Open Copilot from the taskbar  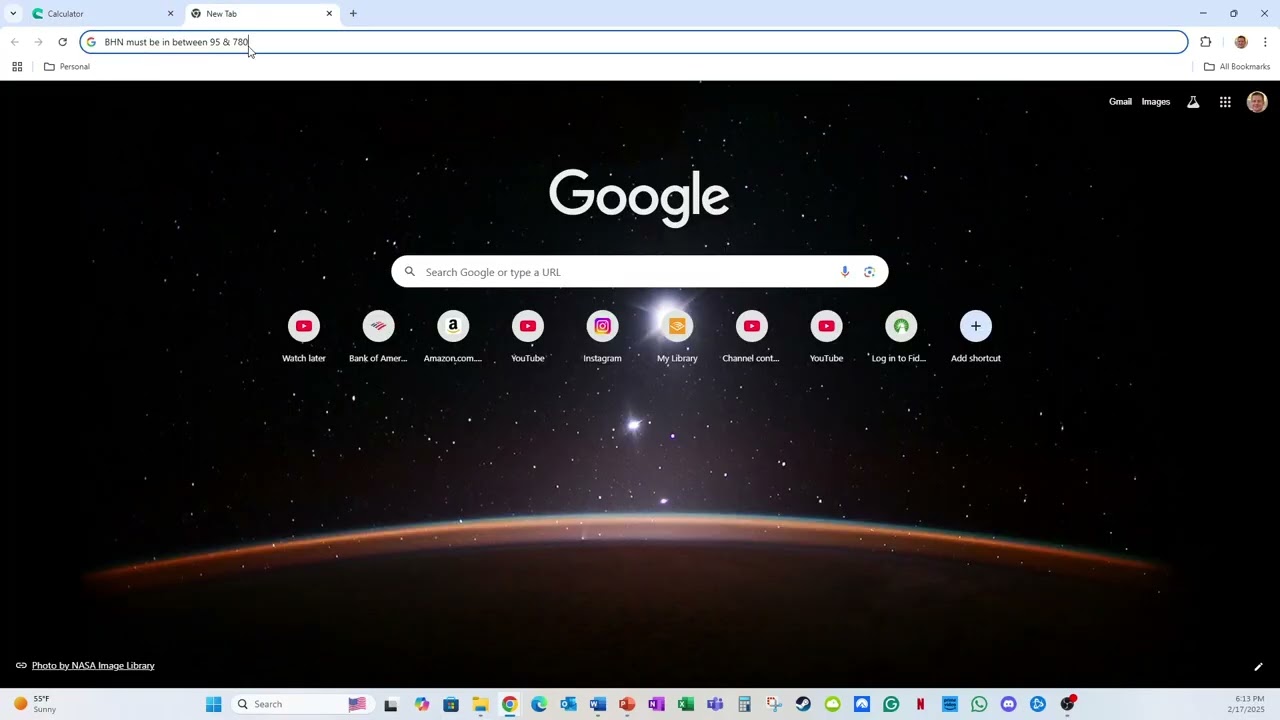[422, 704]
